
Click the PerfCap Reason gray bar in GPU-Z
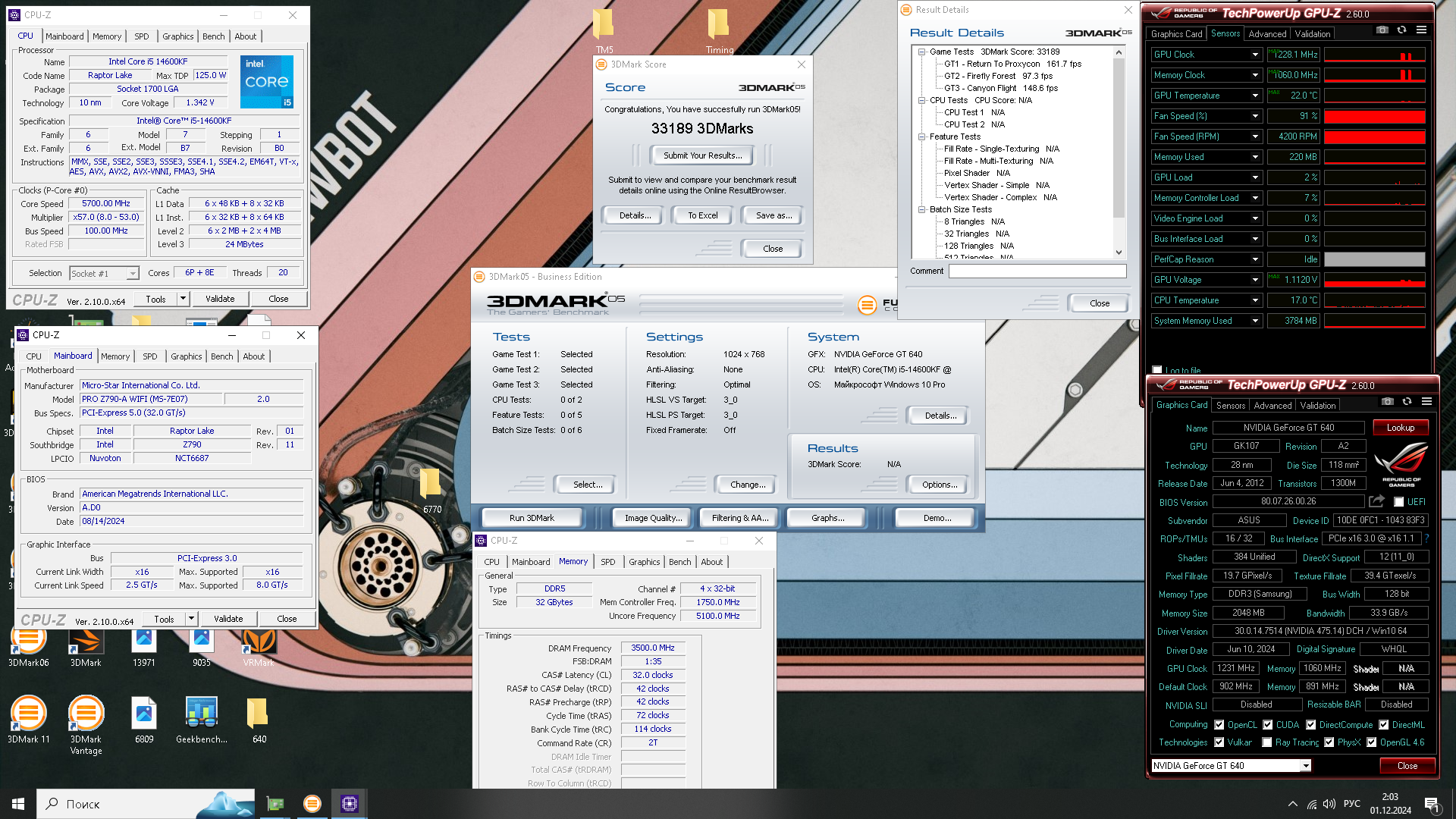(x=1374, y=259)
